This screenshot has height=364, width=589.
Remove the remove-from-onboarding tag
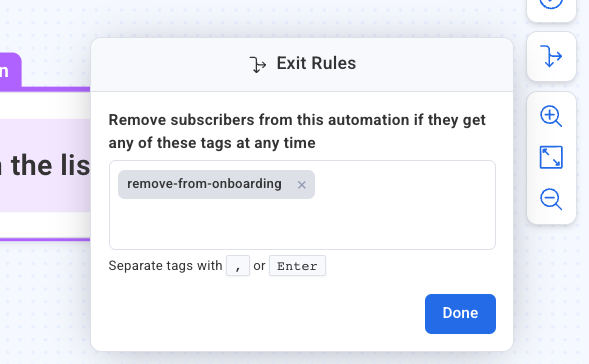(301, 185)
